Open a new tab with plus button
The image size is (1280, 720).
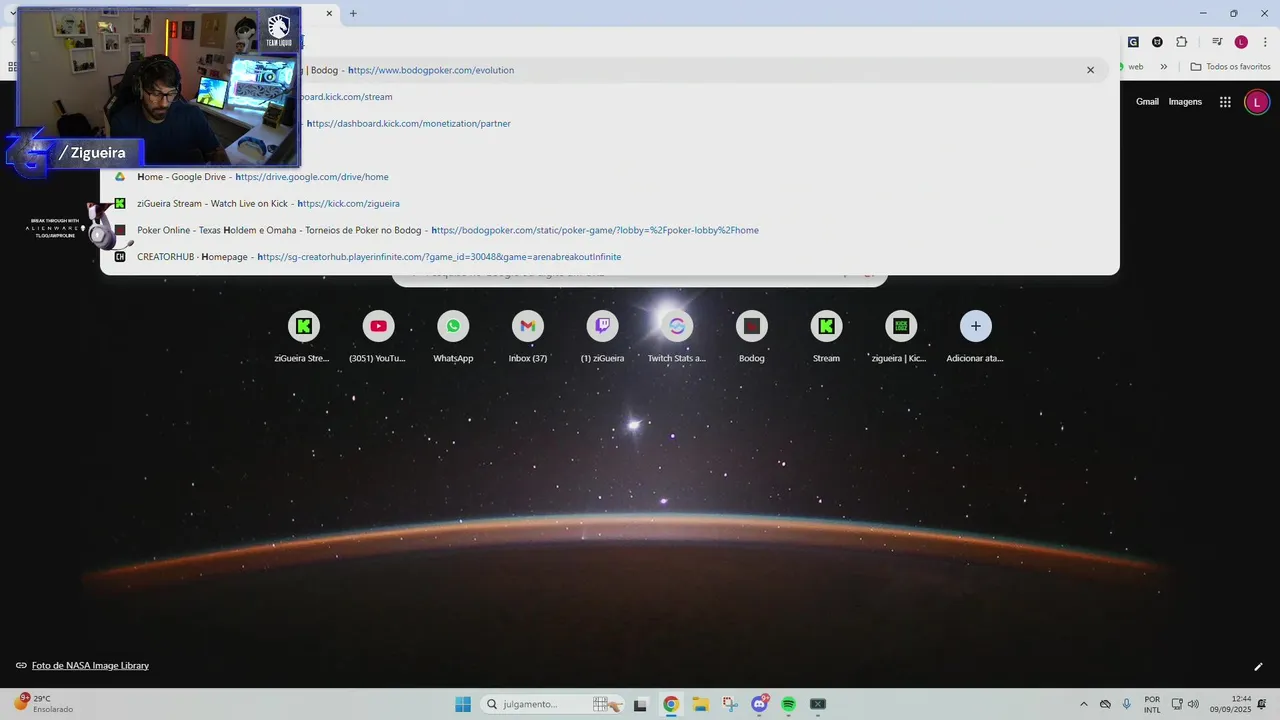[353, 13]
